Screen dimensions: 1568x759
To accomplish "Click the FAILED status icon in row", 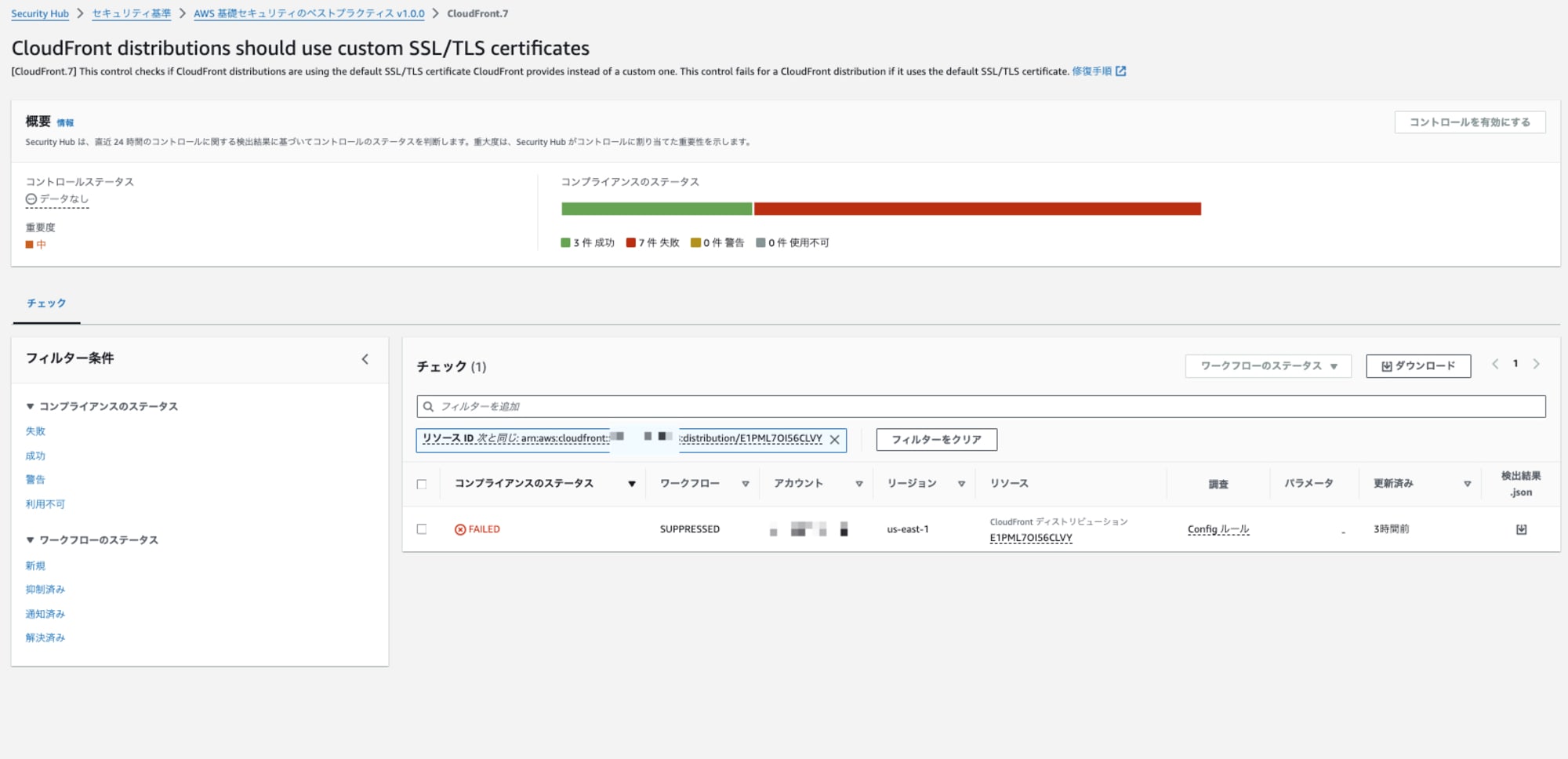I will pyautogui.click(x=460, y=529).
